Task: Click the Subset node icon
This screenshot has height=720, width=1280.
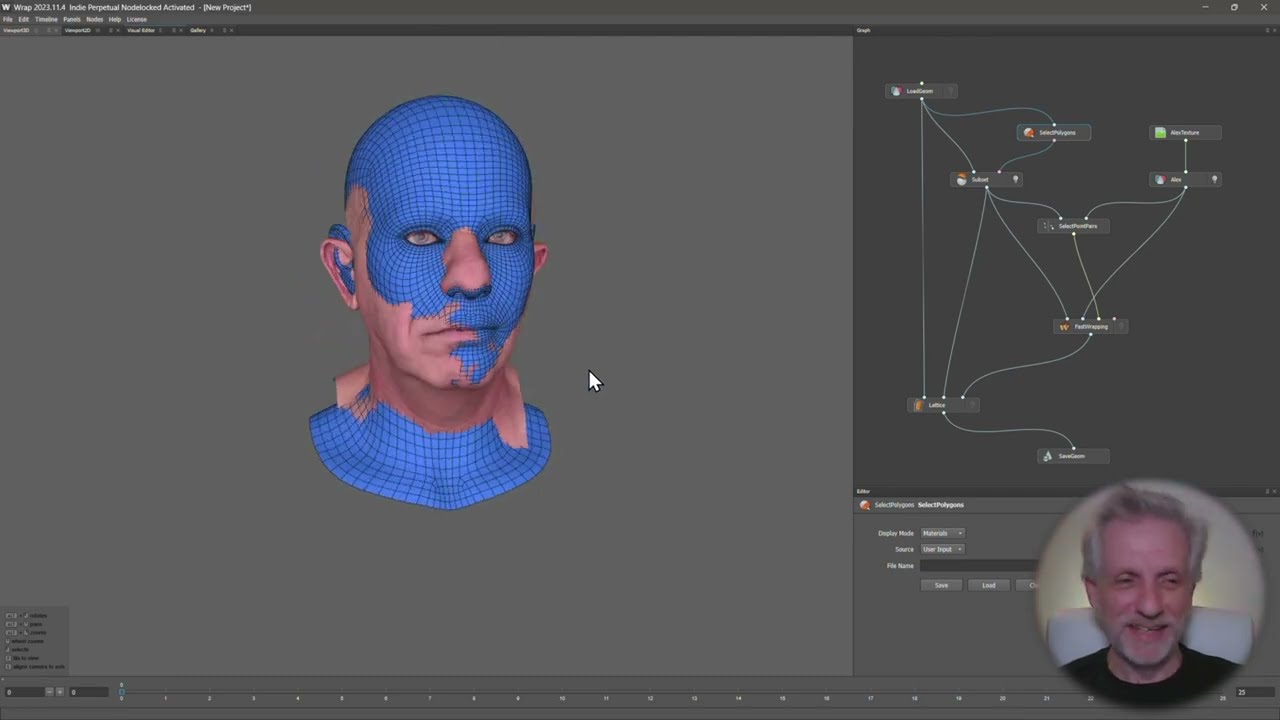Action: 962,179
